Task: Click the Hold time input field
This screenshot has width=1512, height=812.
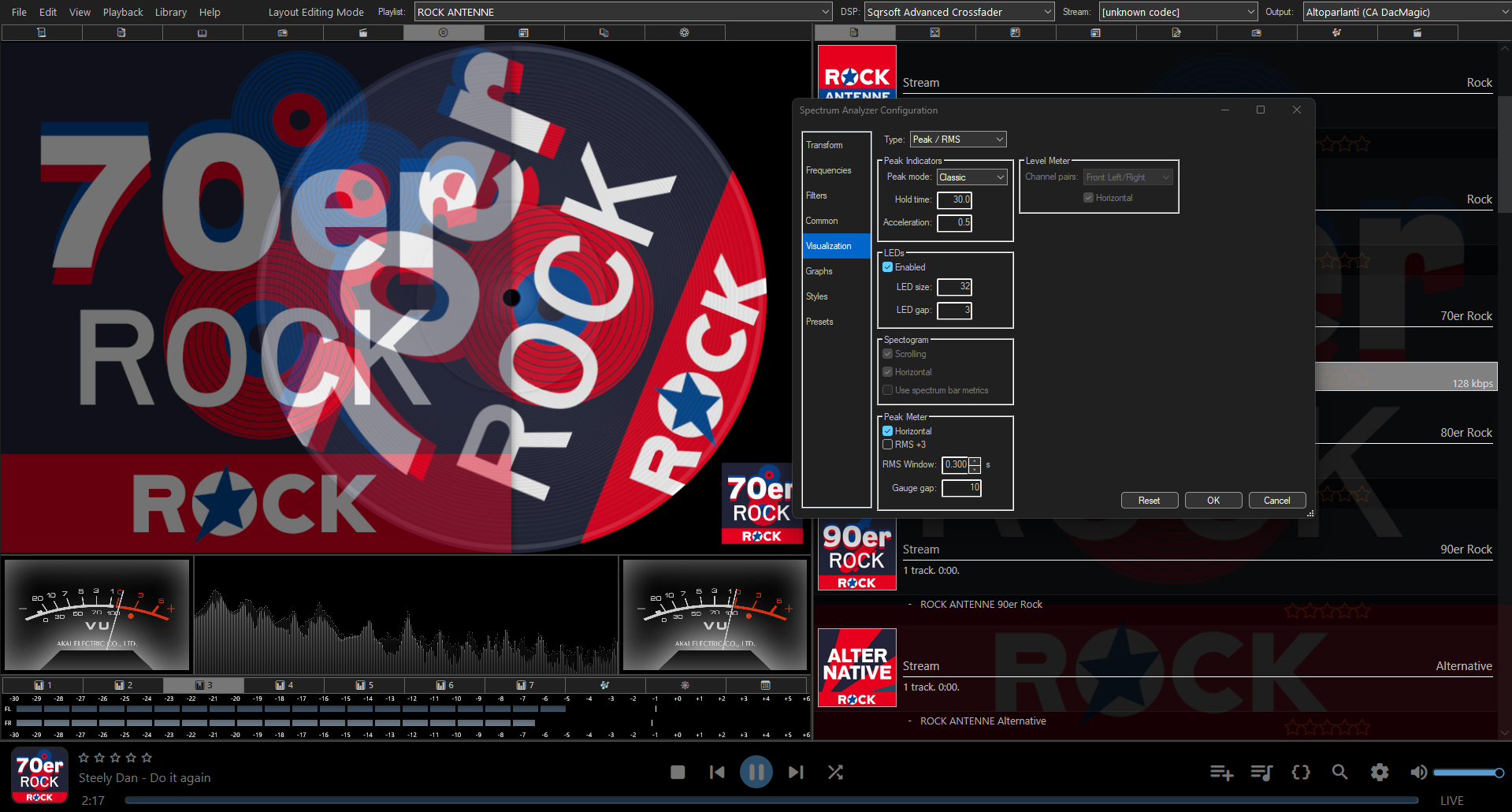Action: [x=954, y=200]
